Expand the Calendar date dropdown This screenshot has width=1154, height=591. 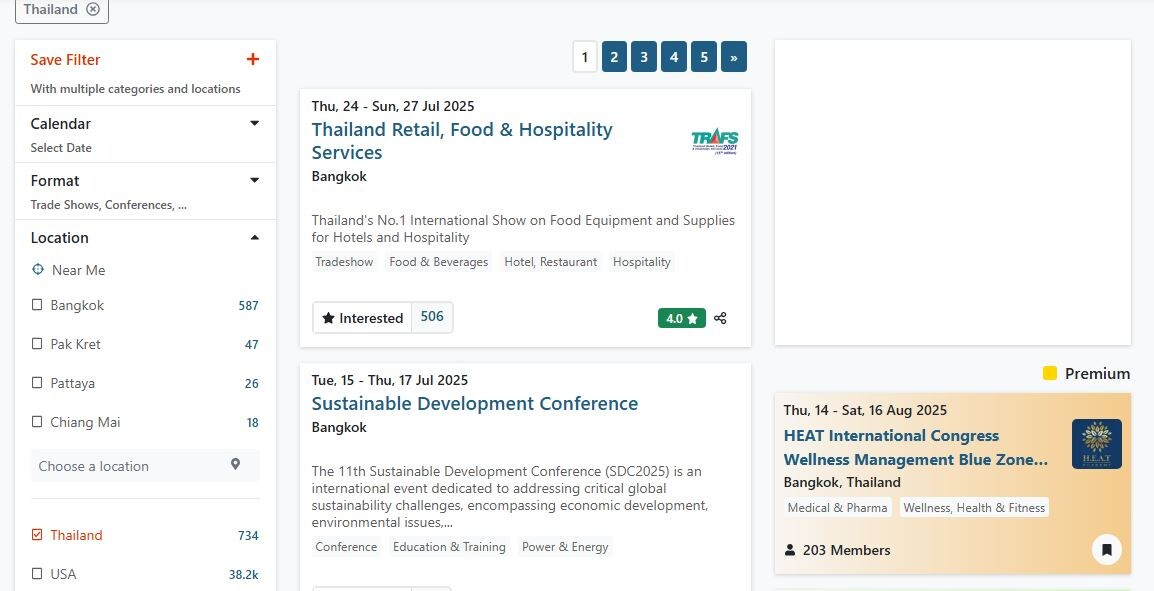pos(254,123)
